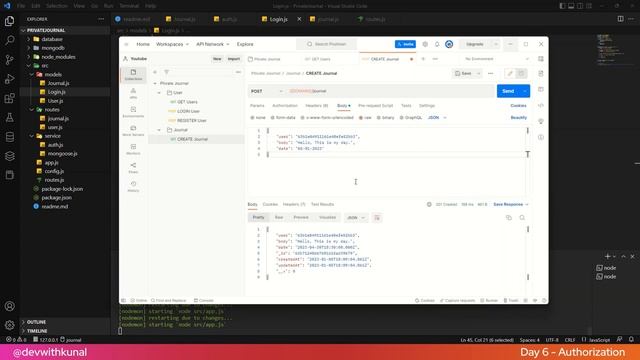Switch to the request Headers tab
The image size is (640, 360).
point(317,106)
